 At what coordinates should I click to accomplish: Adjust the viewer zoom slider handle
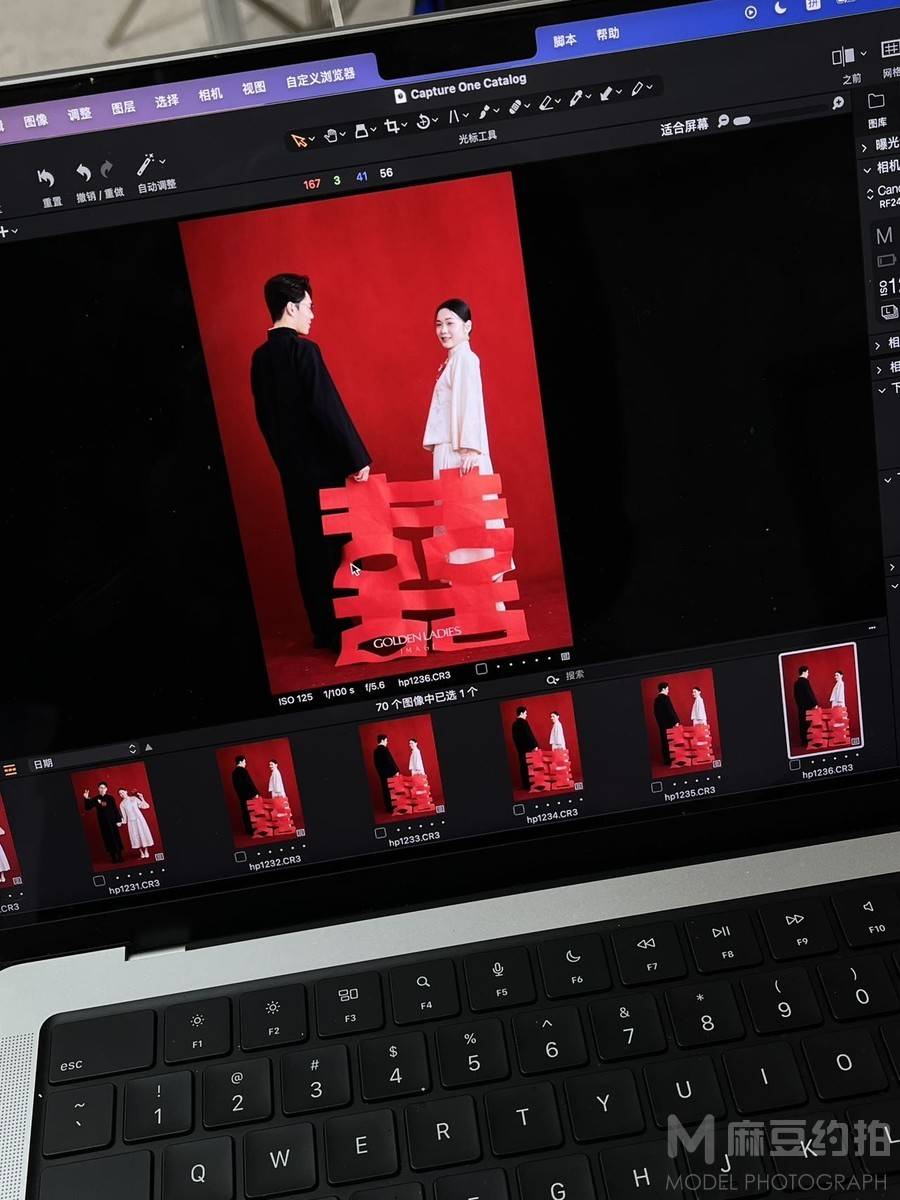point(742,120)
